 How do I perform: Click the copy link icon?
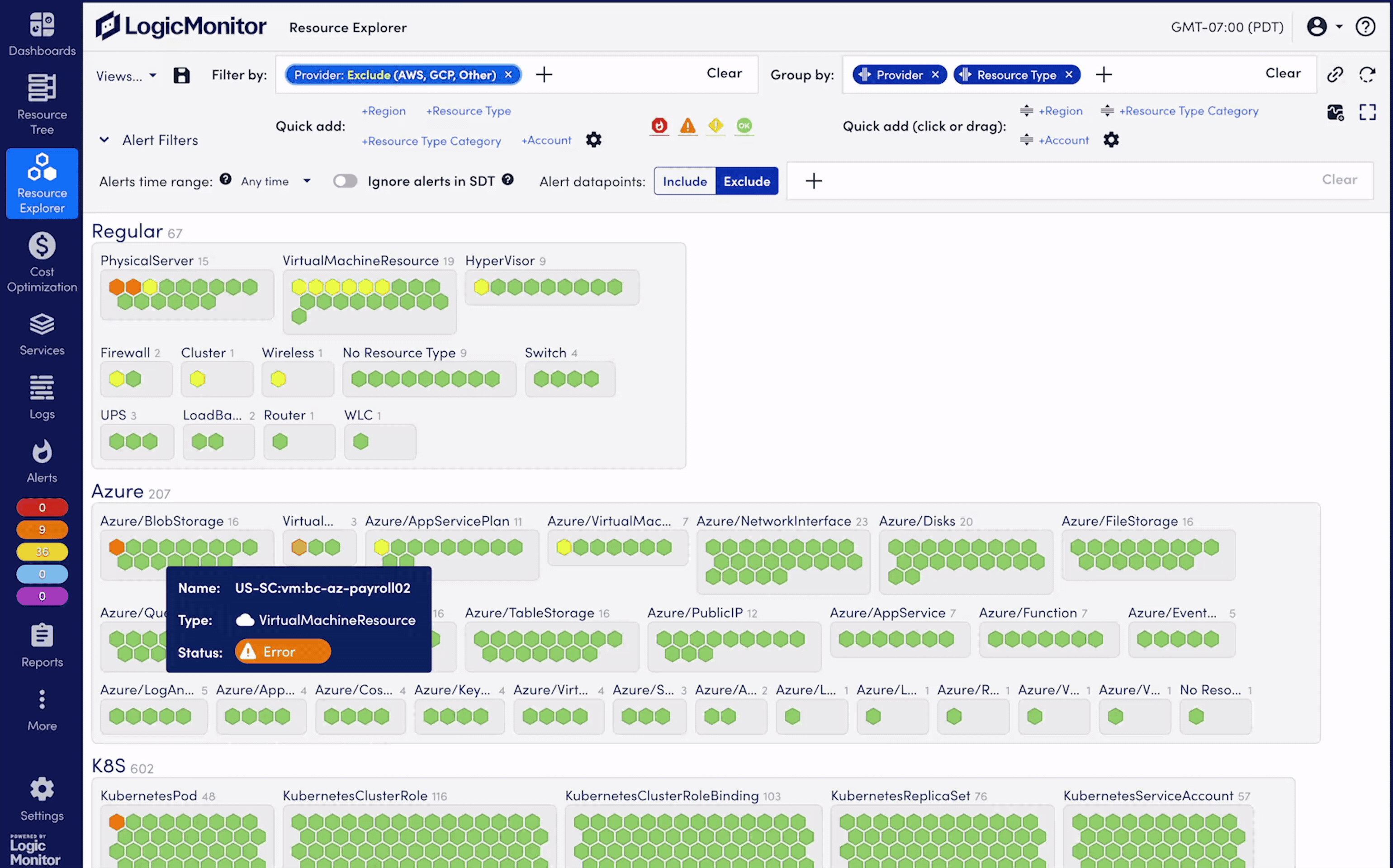coord(1335,74)
